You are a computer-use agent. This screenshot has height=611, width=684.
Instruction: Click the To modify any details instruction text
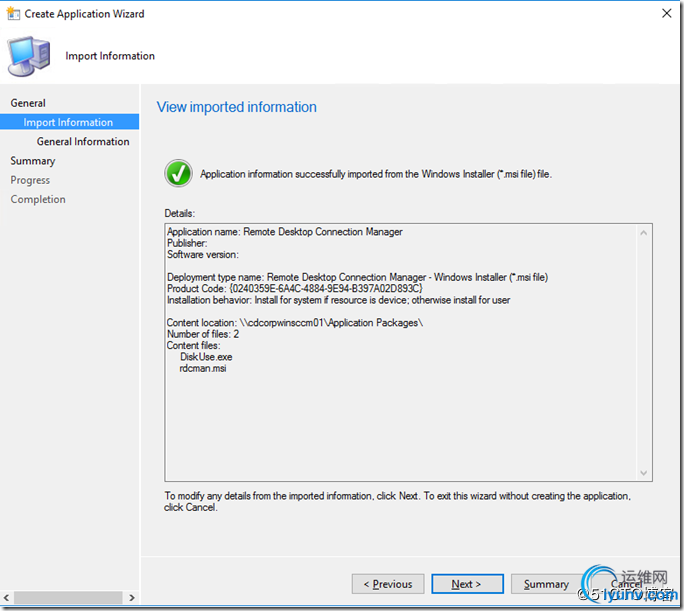coord(397,502)
